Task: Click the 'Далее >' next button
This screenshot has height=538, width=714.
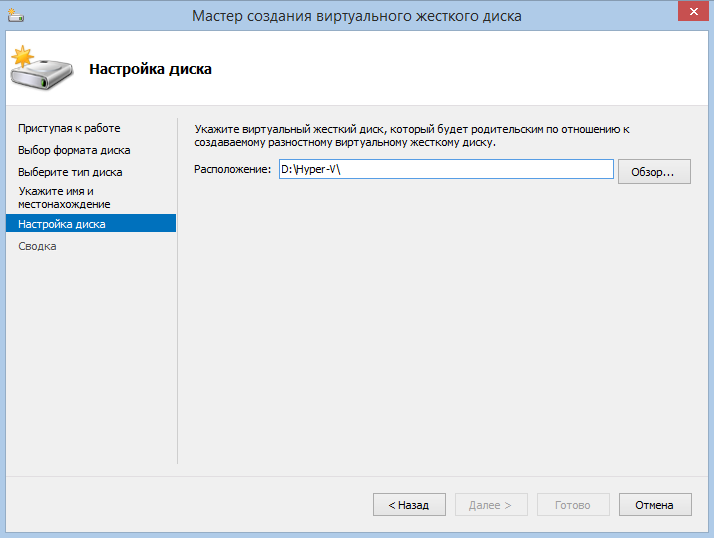Action: click(490, 505)
